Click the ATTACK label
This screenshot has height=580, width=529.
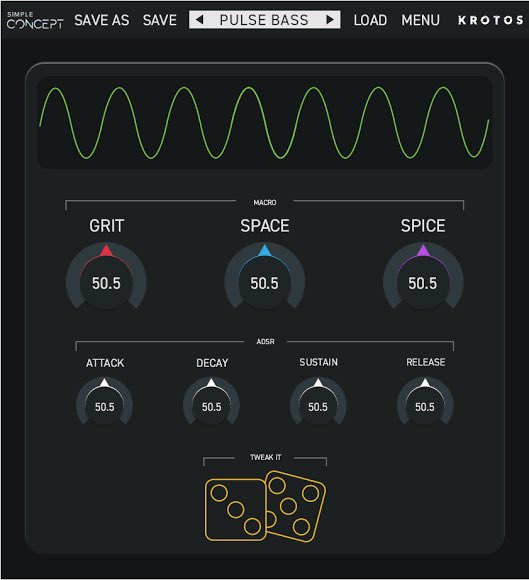tap(105, 363)
